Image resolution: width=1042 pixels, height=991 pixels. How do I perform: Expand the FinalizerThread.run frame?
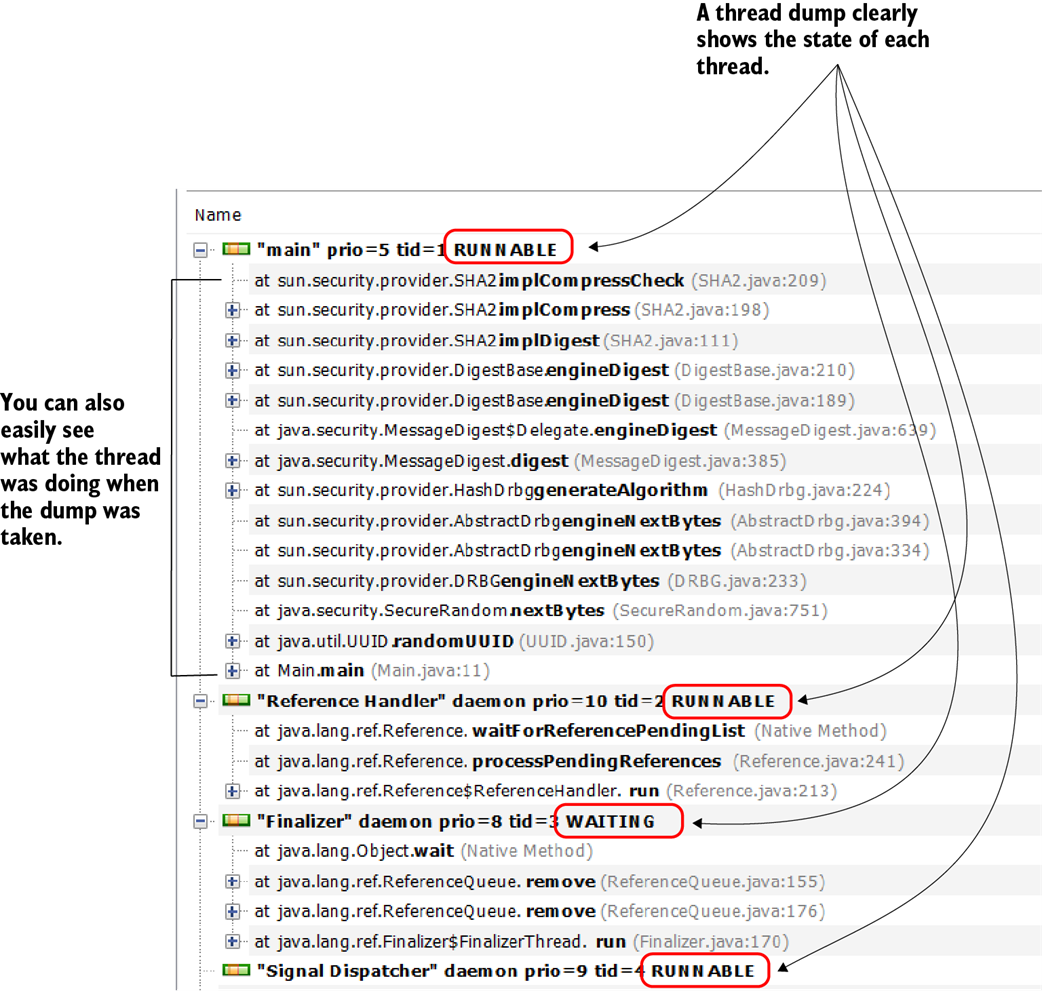pyautogui.click(x=233, y=942)
